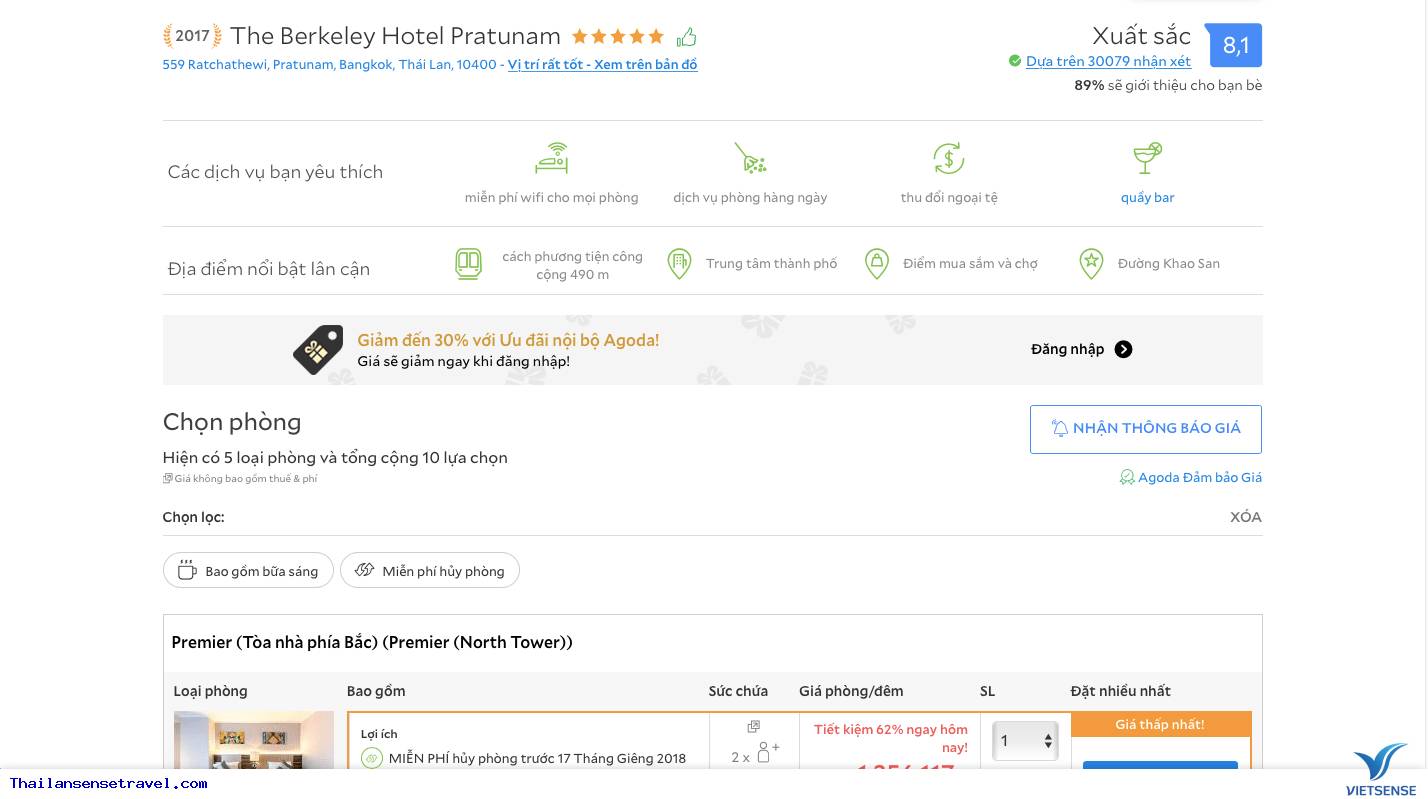Click the thumbs up icon beside hotel stars
Screen dimensions: 1428x799
[x=686, y=38]
